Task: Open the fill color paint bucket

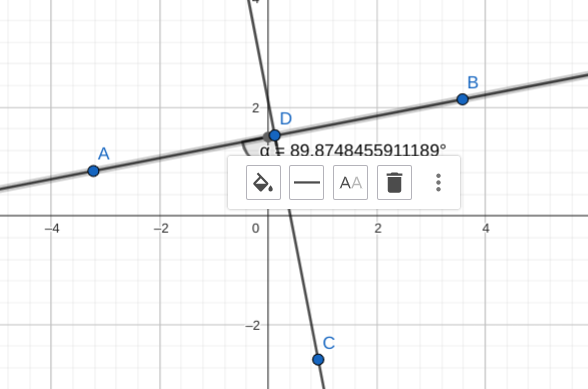Action: [x=263, y=183]
